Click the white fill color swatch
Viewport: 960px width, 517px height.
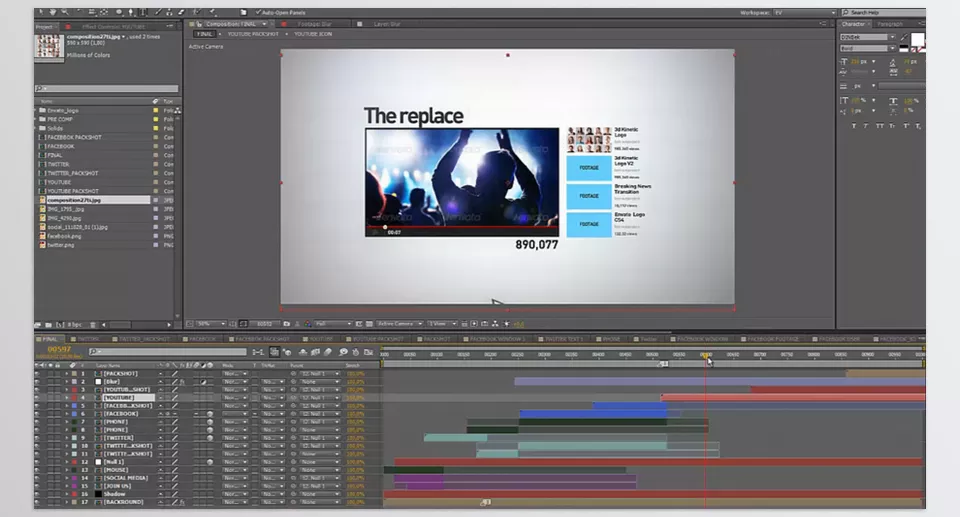click(x=917, y=40)
